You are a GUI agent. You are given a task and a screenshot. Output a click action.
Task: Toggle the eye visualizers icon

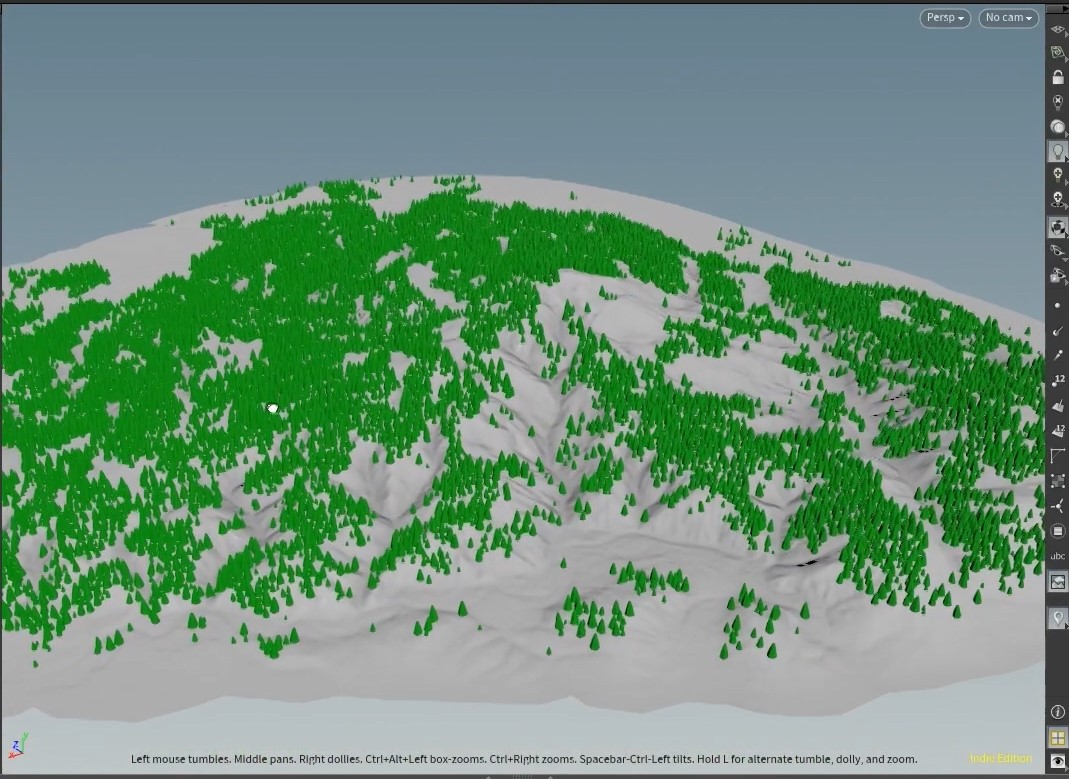(1057, 761)
